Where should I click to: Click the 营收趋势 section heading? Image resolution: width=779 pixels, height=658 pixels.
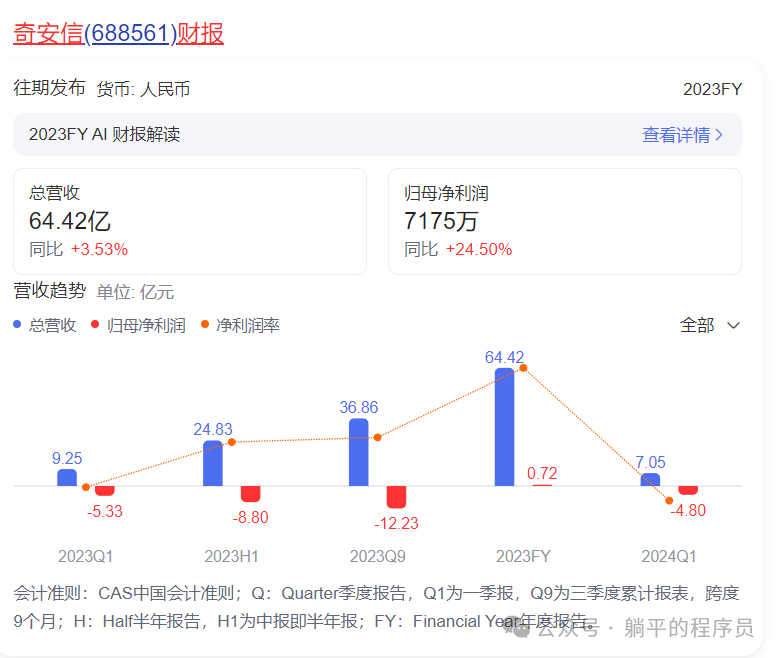50,291
